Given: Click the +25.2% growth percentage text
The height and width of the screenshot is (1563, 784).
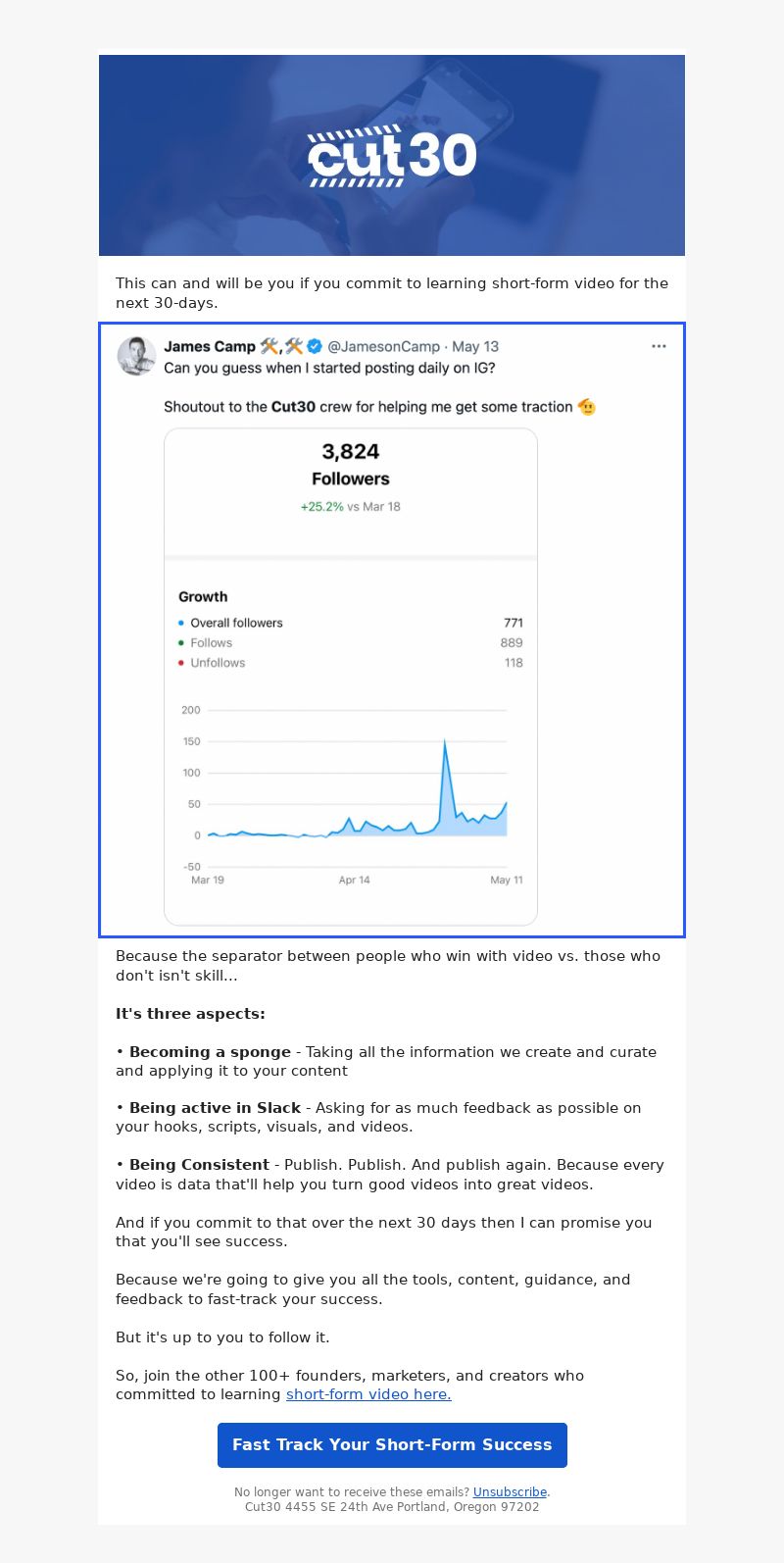Looking at the screenshot, I should coord(322,507).
